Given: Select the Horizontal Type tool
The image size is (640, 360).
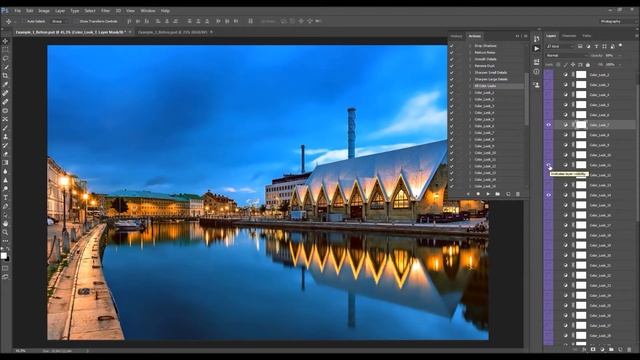Looking at the screenshot, I should coord(5,198).
